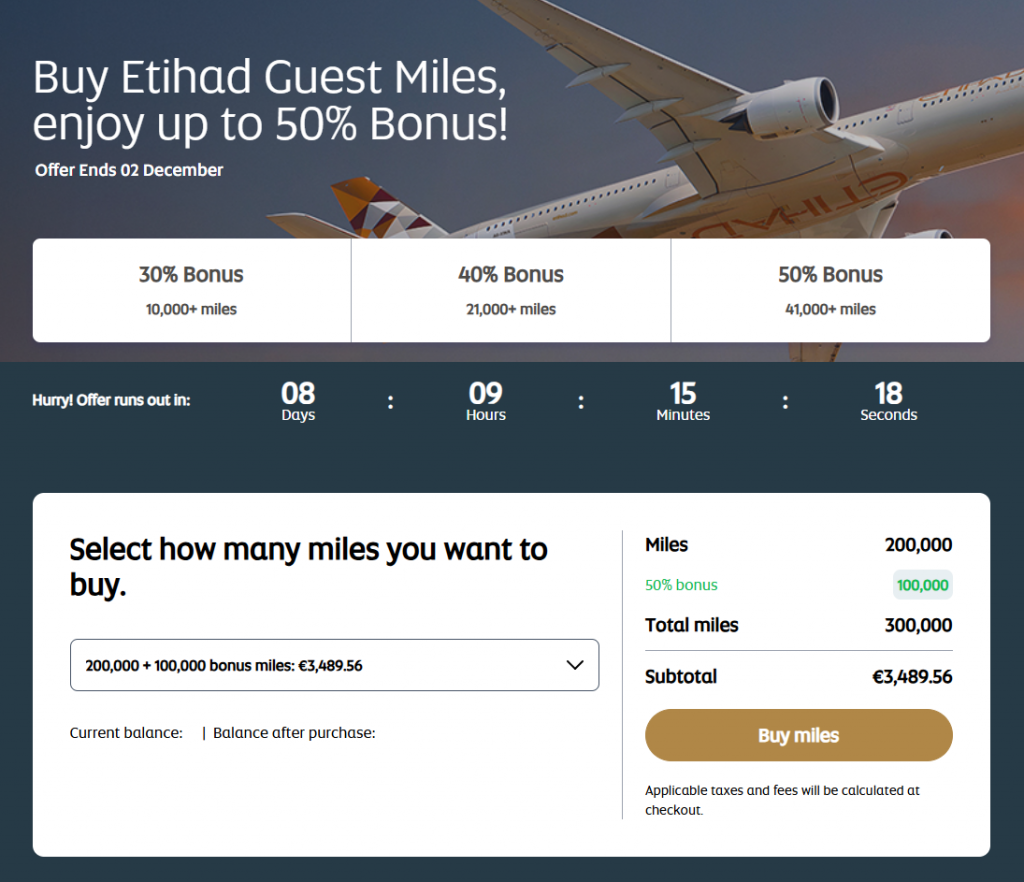Click the Subtotal amount €3,489.56

[912, 676]
